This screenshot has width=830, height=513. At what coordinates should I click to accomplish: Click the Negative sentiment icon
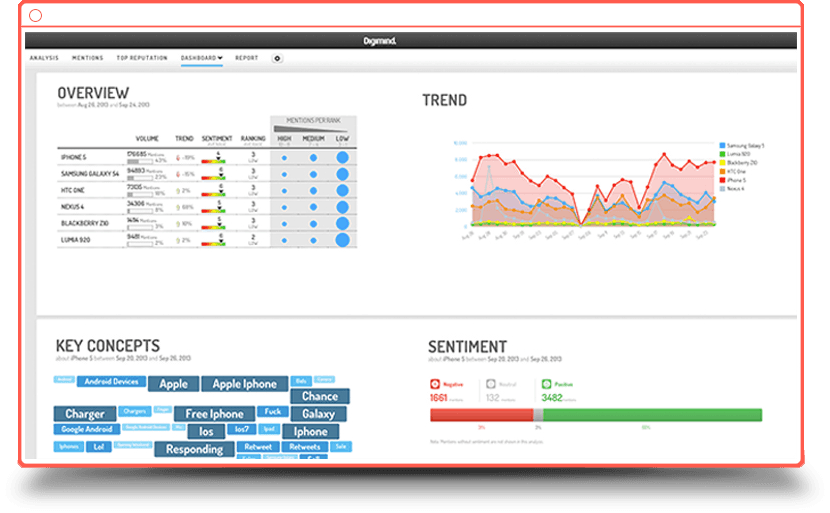pos(435,384)
